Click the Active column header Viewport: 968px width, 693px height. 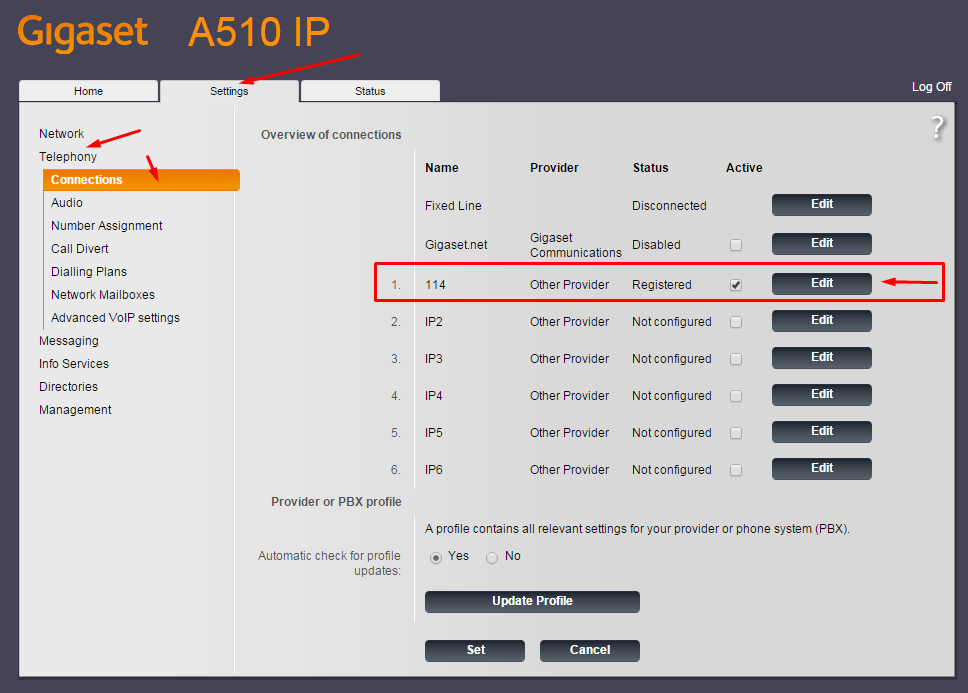point(744,168)
